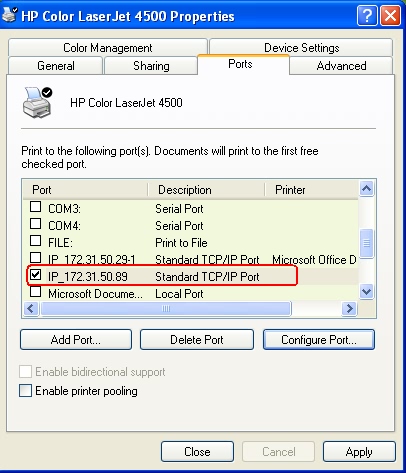Screen dimensions: 406x473
Task: Select the FILE: port name
Action: 60,243
